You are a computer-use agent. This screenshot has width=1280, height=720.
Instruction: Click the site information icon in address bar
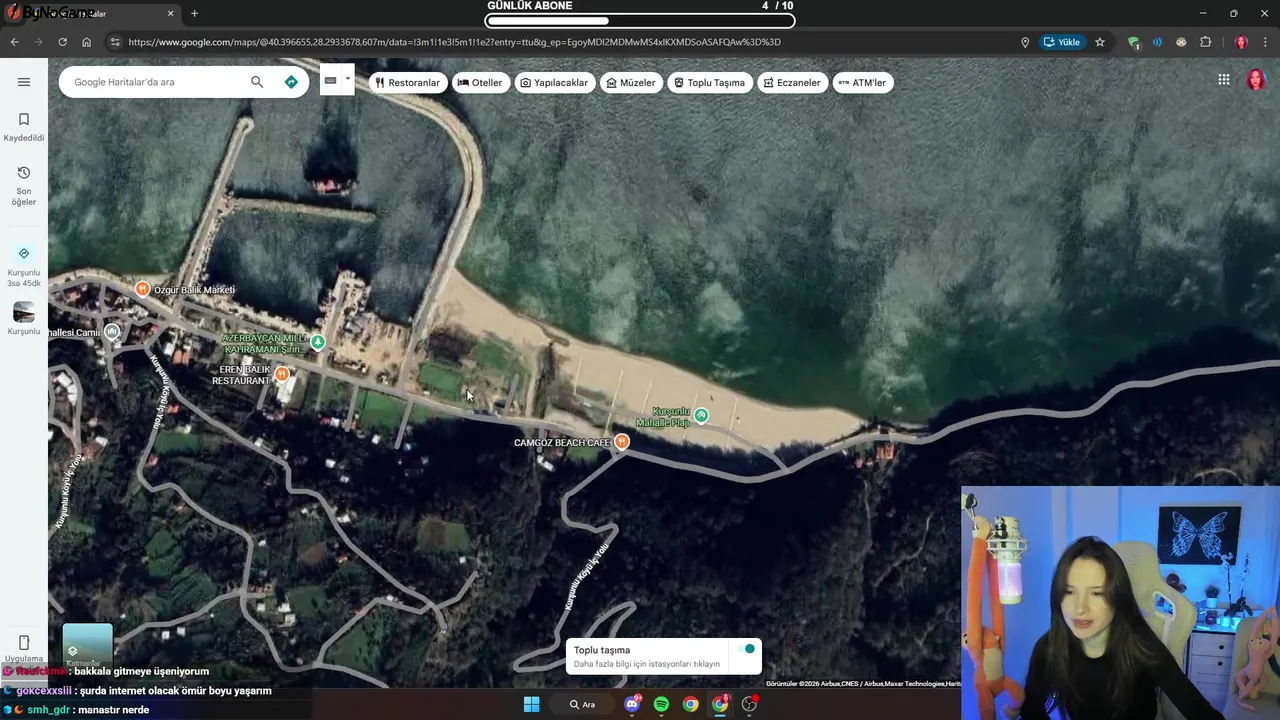(115, 42)
